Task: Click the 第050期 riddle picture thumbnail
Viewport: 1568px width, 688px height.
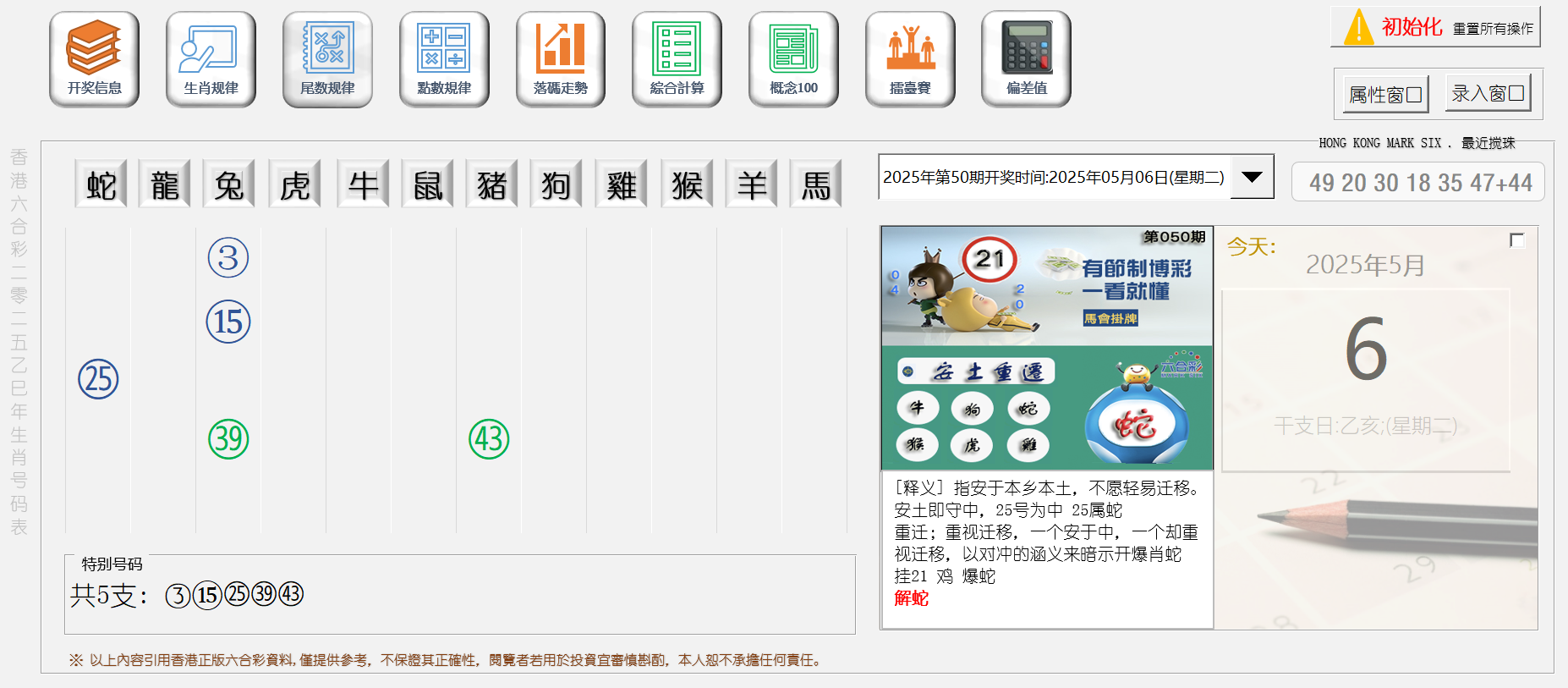Action: click(1047, 347)
